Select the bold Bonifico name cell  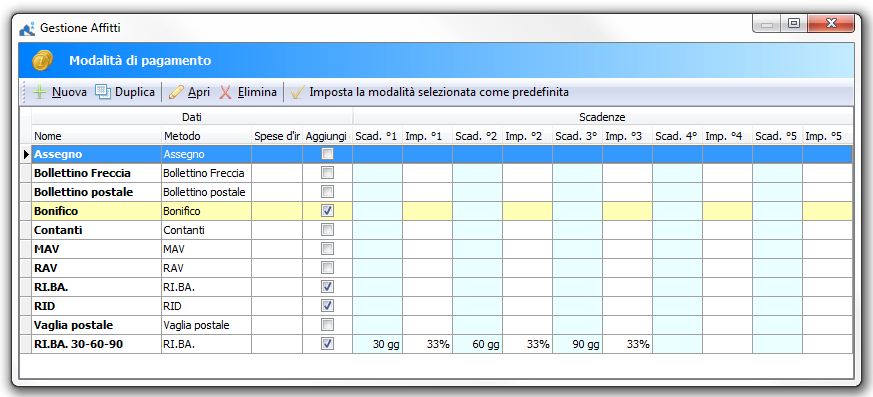pos(96,211)
